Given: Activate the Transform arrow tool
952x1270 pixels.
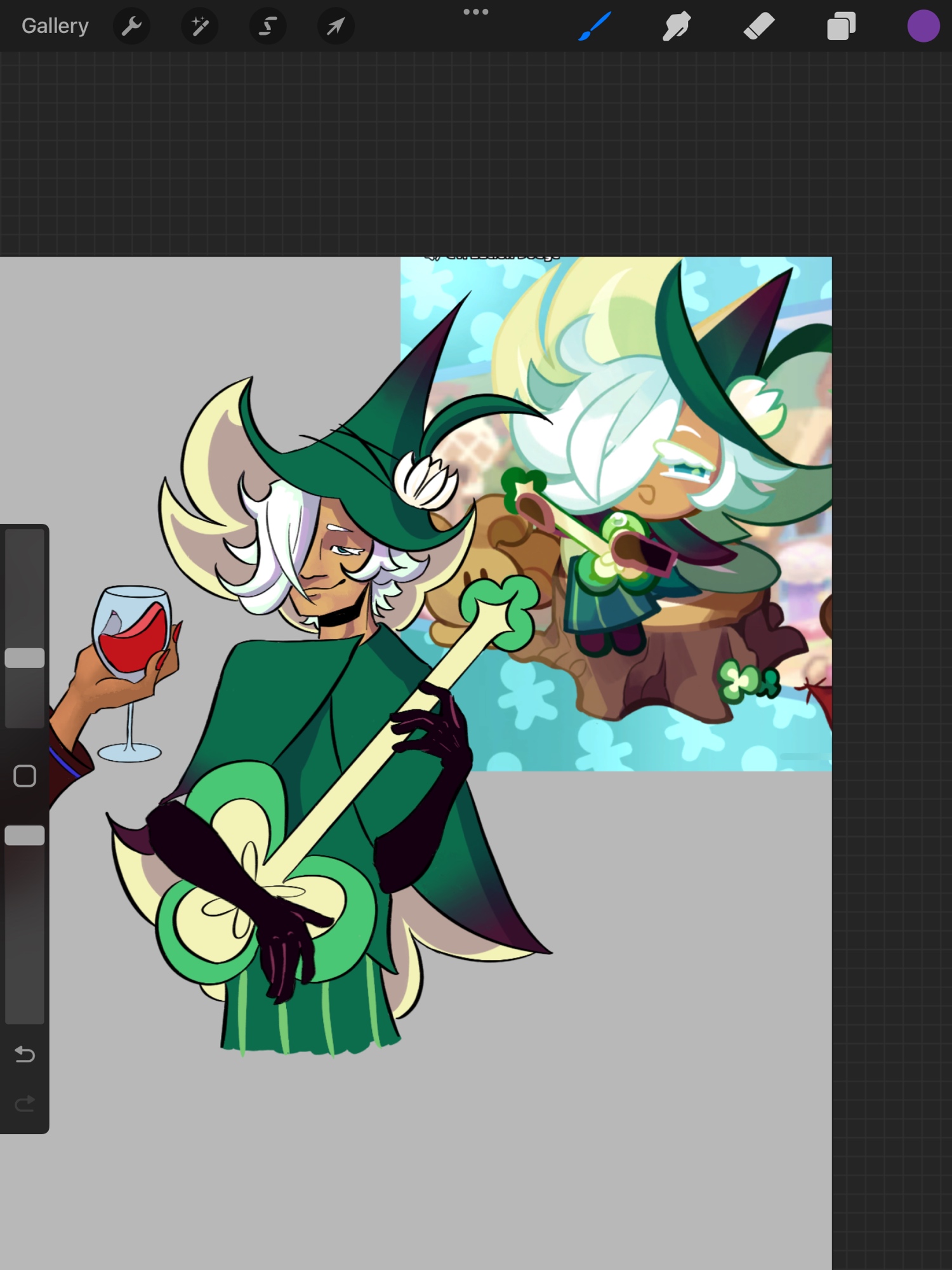Looking at the screenshot, I should coord(336,26).
